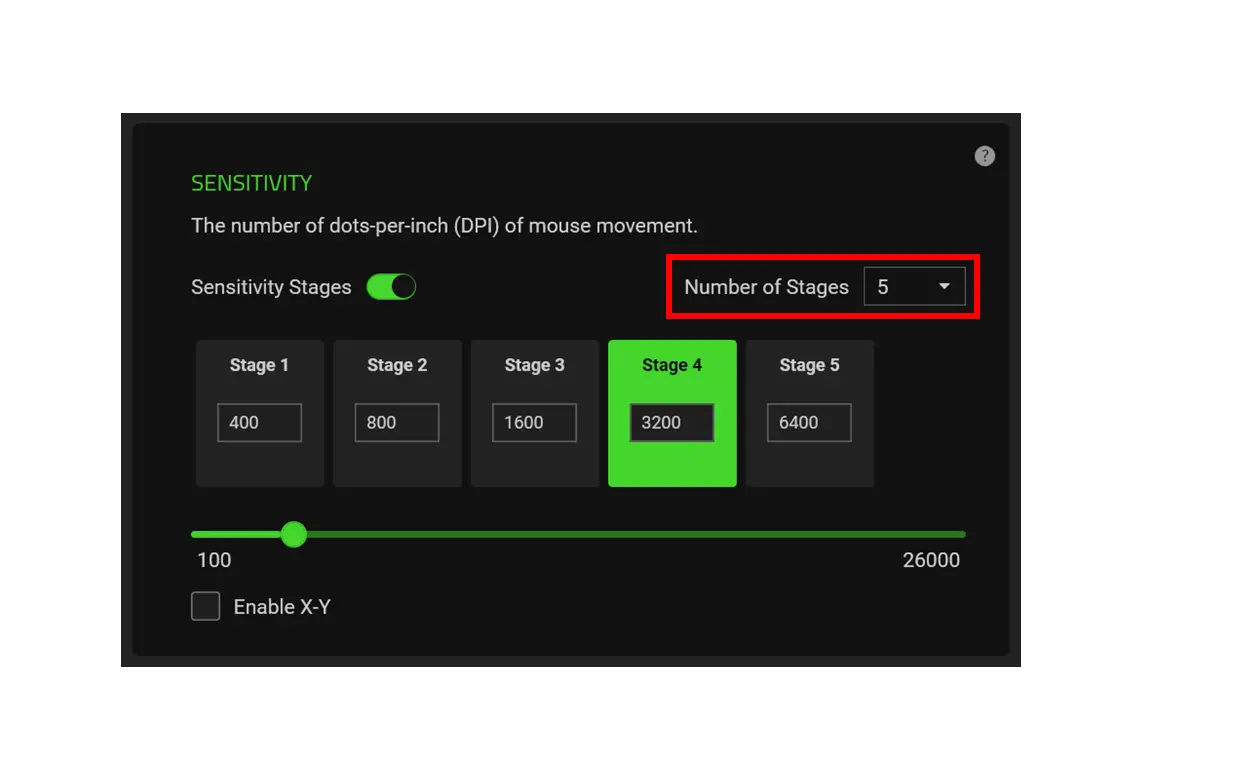1242x761 pixels.
Task: Click the 400 DPI input field
Action: coord(260,422)
